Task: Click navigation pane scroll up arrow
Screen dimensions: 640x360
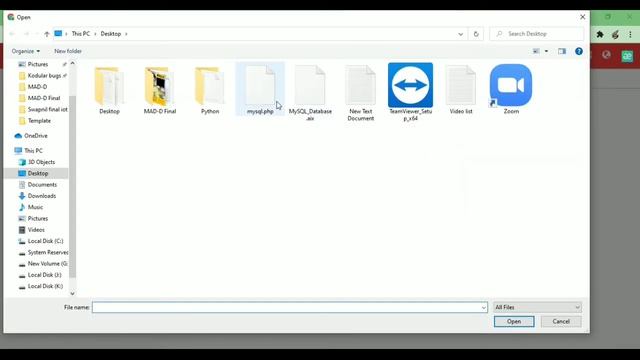Action: (x=72, y=63)
